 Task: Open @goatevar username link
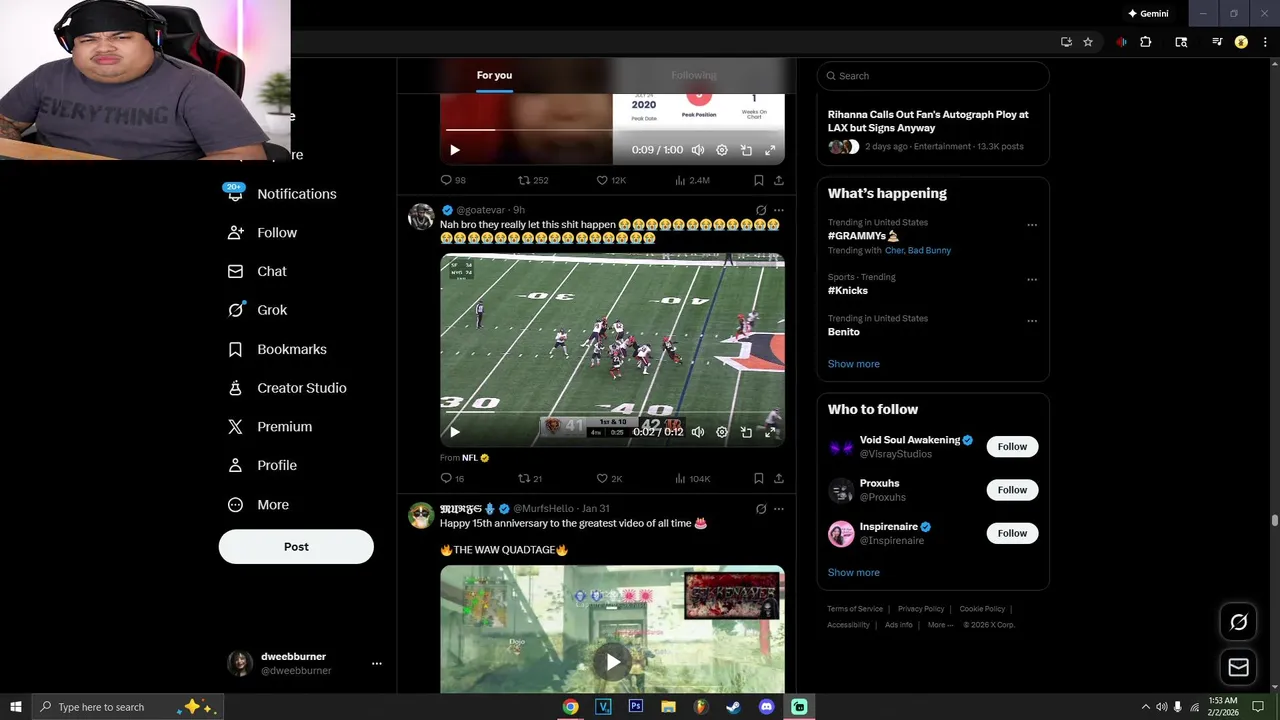481,210
